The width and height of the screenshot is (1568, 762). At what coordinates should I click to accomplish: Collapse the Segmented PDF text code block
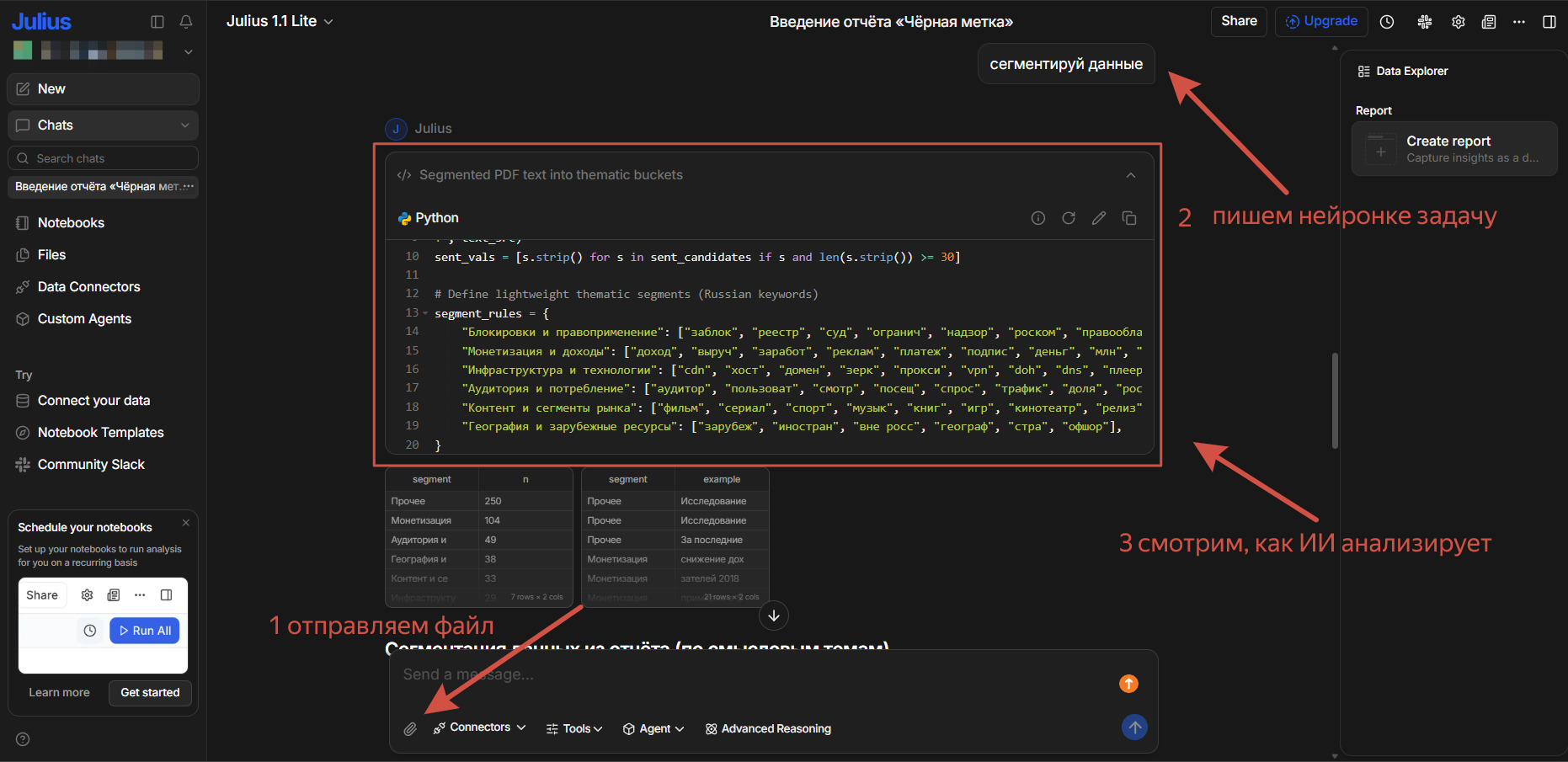click(1130, 175)
